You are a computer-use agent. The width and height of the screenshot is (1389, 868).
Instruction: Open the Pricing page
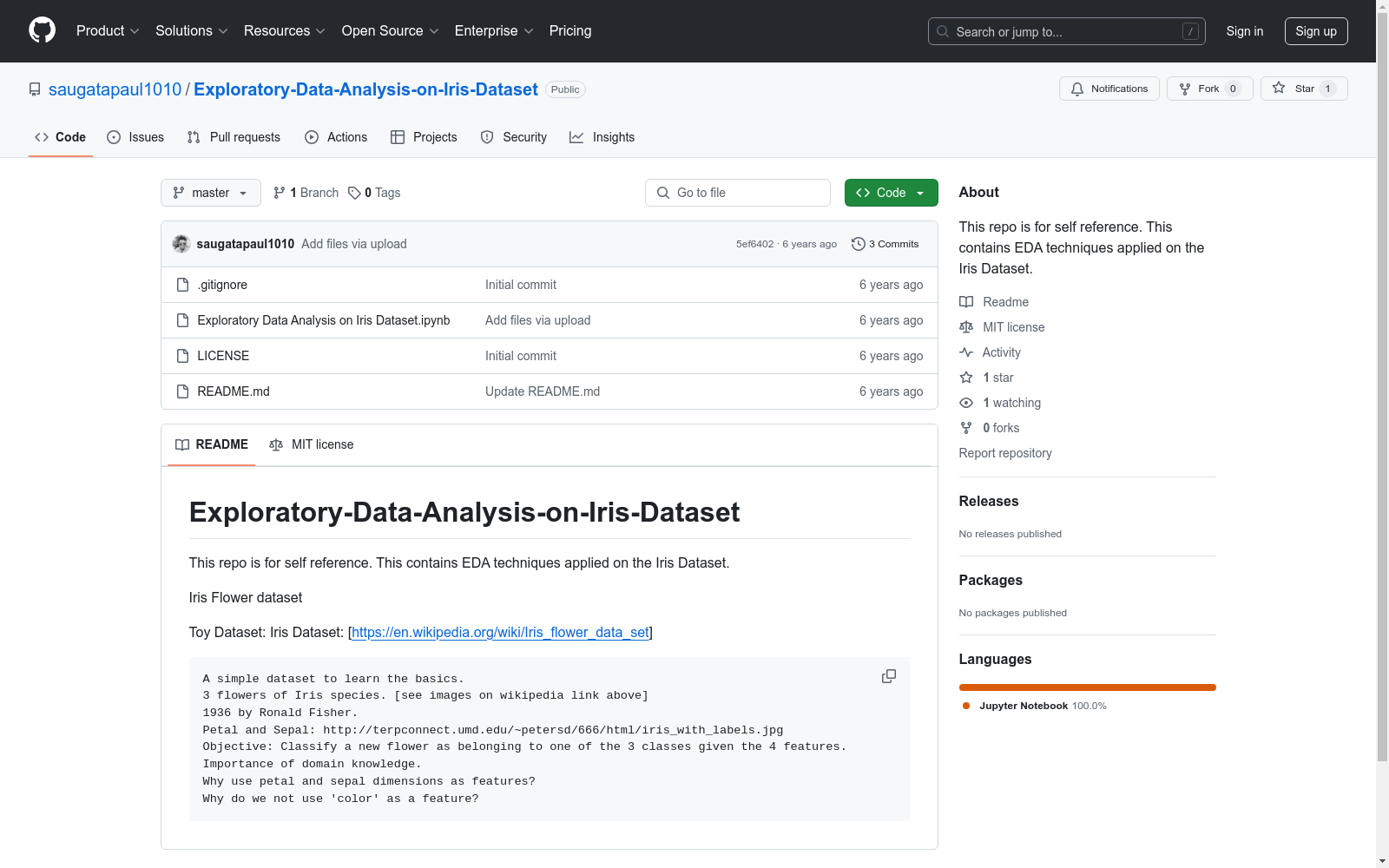(570, 30)
